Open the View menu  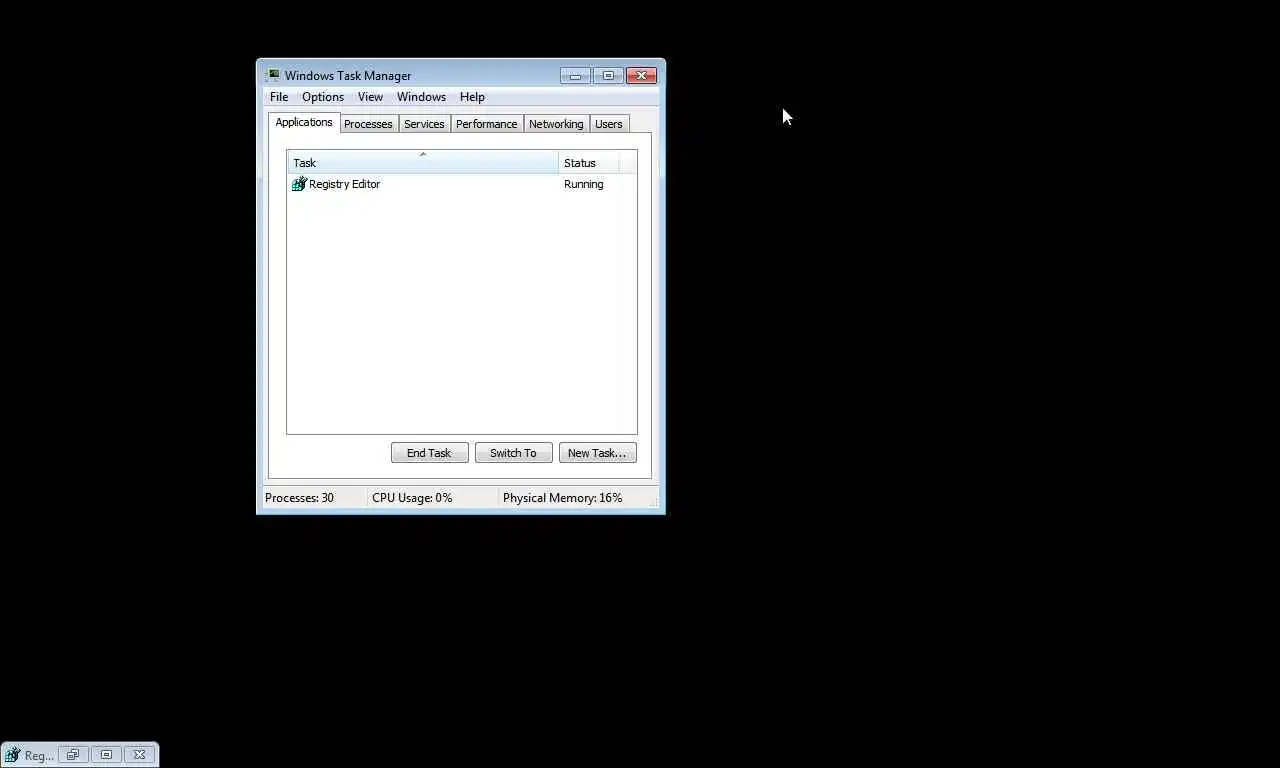coord(370,97)
